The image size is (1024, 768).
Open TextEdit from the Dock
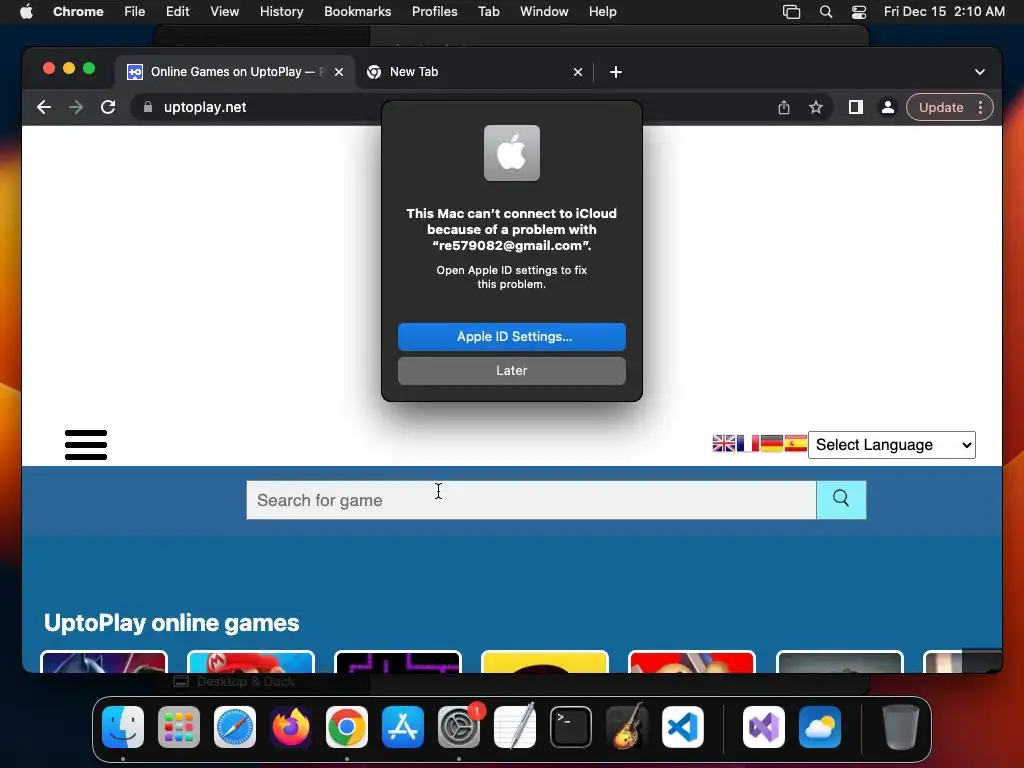tap(515, 727)
